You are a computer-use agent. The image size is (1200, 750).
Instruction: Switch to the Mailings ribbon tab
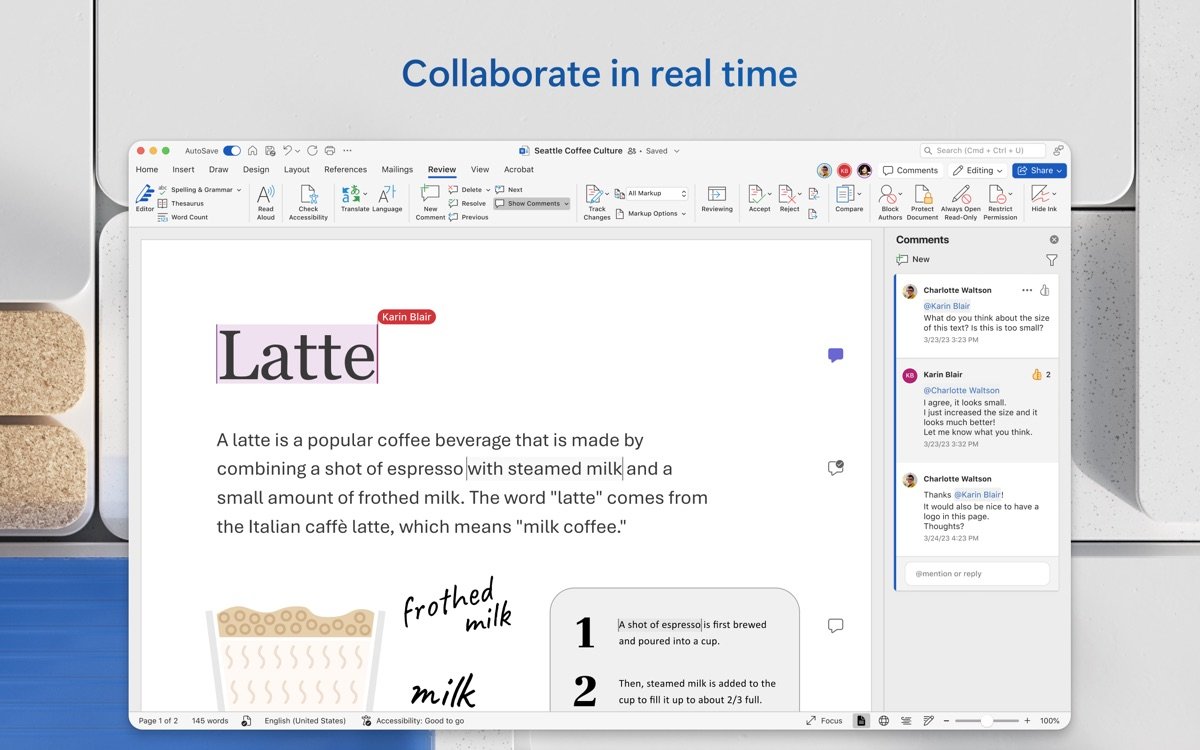point(397,169)
